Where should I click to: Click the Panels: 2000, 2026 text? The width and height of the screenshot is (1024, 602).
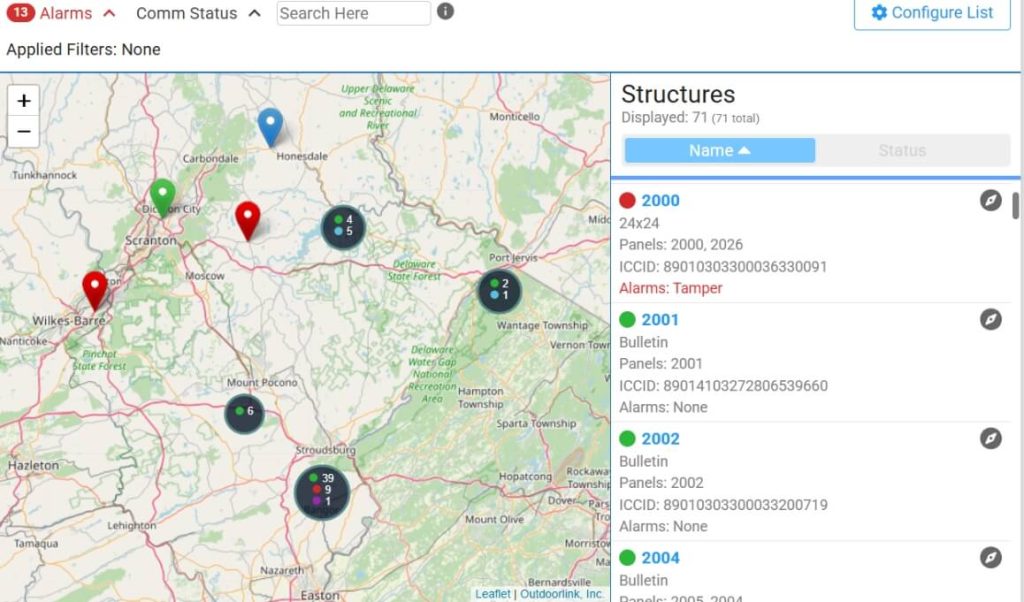coord(680,244)
